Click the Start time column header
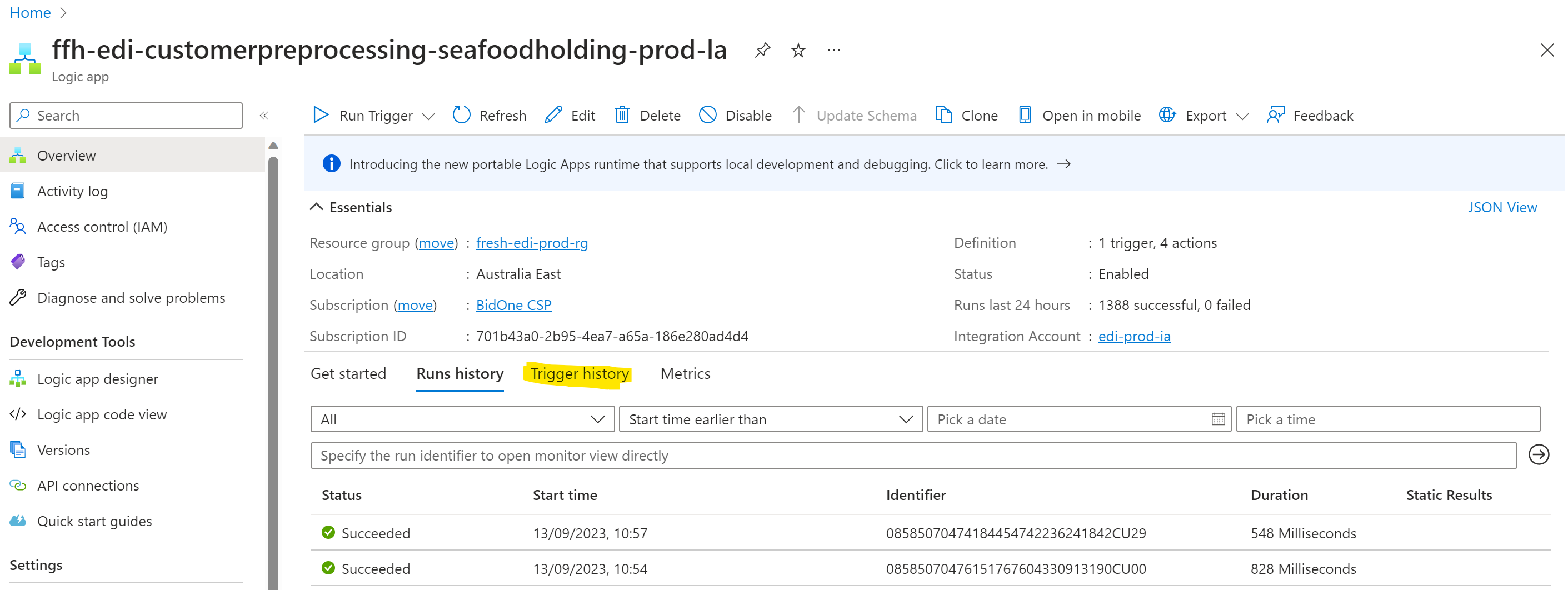Viewport: 1568px width, 590px height. (565, 494)
